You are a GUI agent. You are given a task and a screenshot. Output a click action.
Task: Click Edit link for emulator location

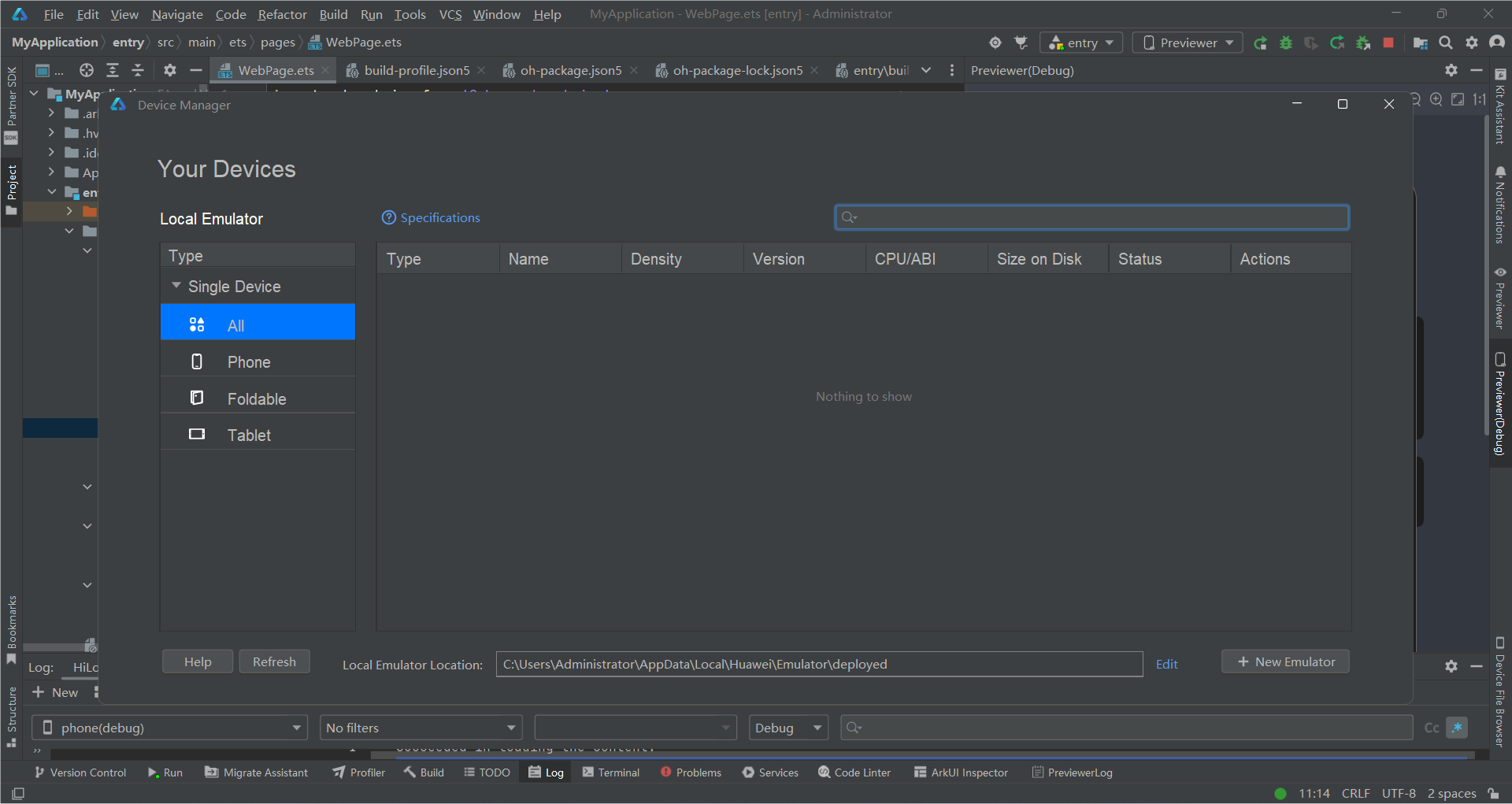pos(1166,664)
